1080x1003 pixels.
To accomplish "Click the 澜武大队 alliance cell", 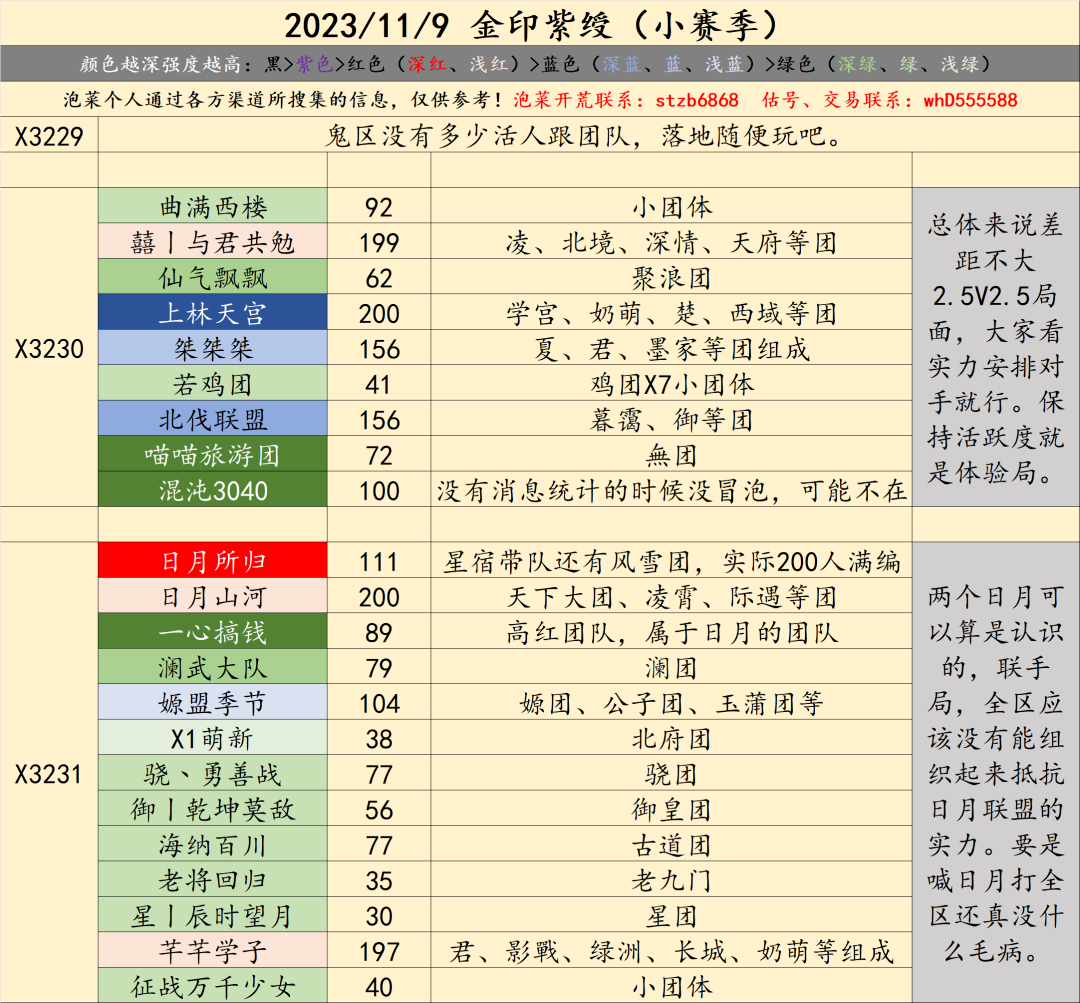I will point(213,667).
